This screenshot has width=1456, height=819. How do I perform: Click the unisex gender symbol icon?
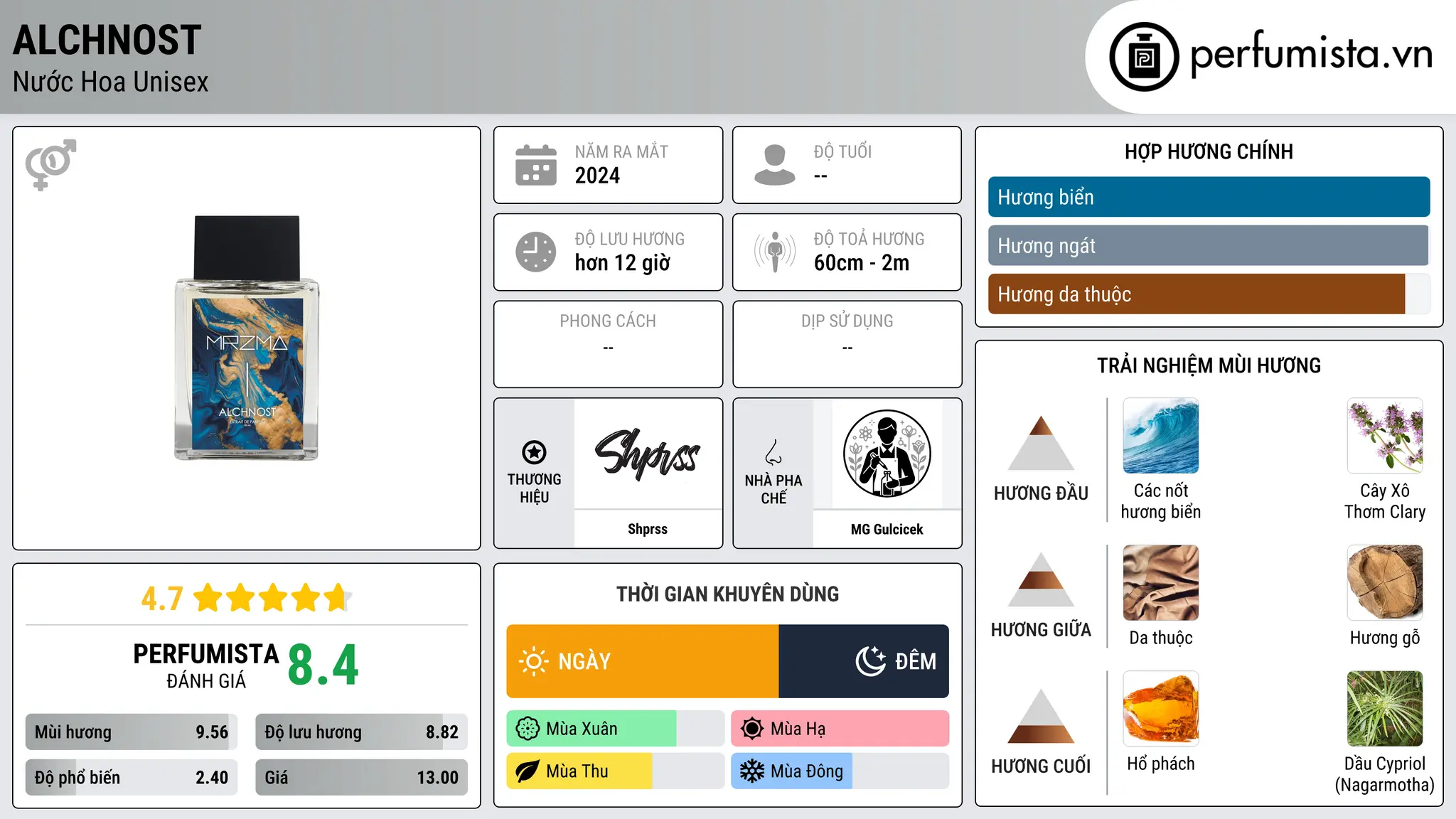50,164
